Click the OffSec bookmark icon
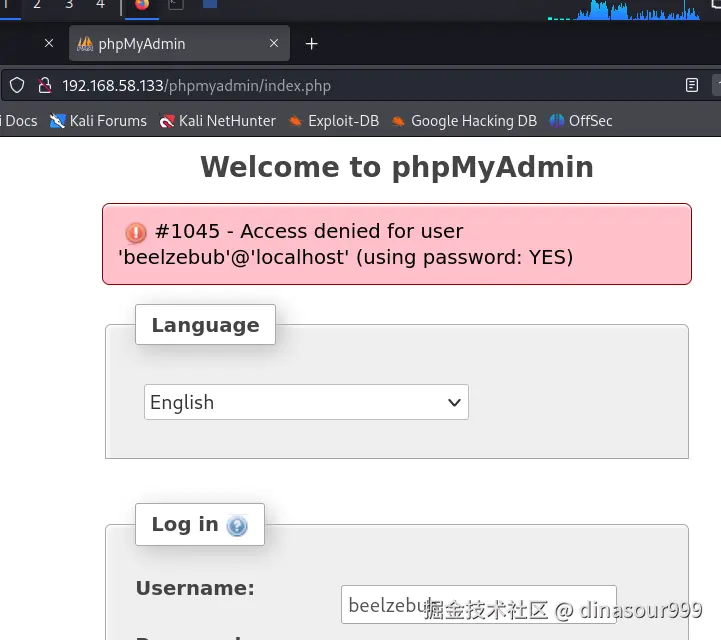The image size is (721, 640). (556, 121)
